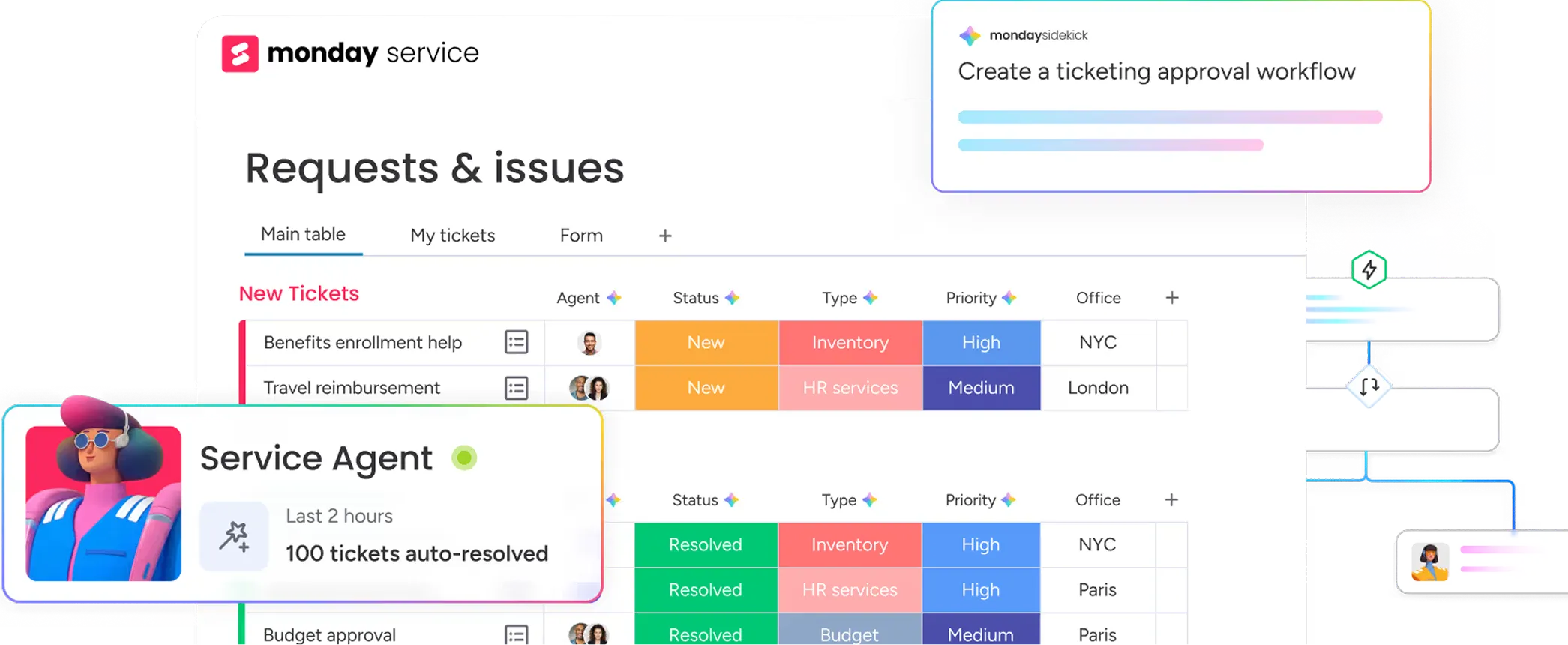Click the Last 2 hours label
Viewport: 1568px width, 645px height.
[x=339, y=517]
